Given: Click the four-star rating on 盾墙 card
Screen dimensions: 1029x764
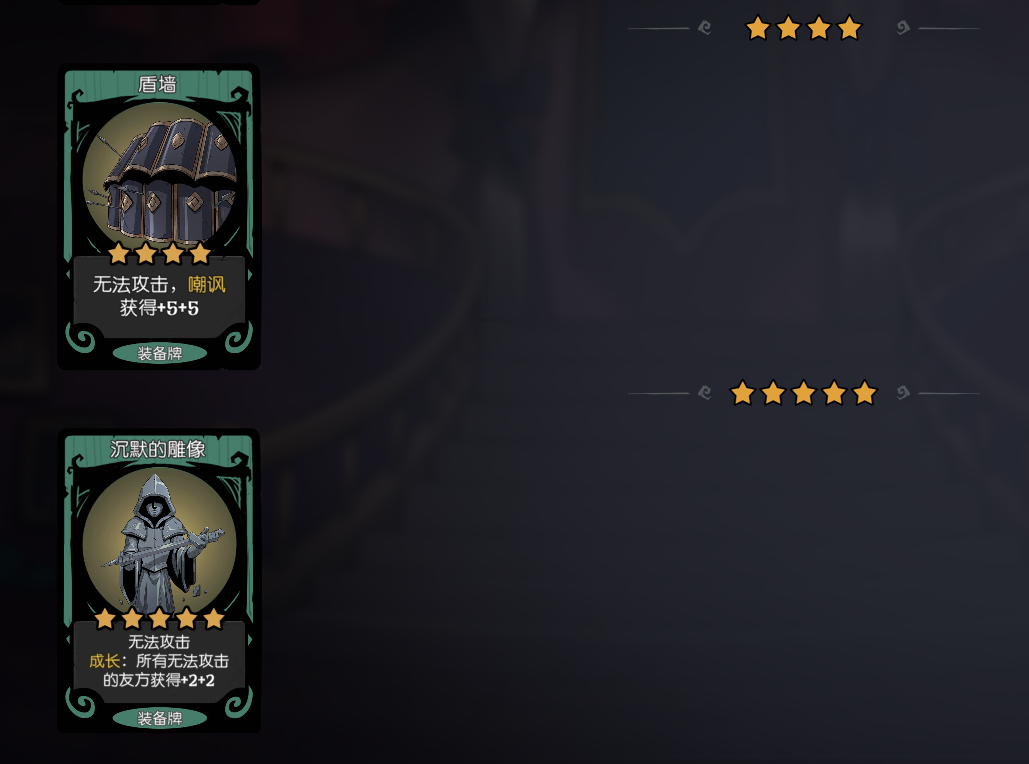Looking at the screenshot, I should (x=159, y=253).
